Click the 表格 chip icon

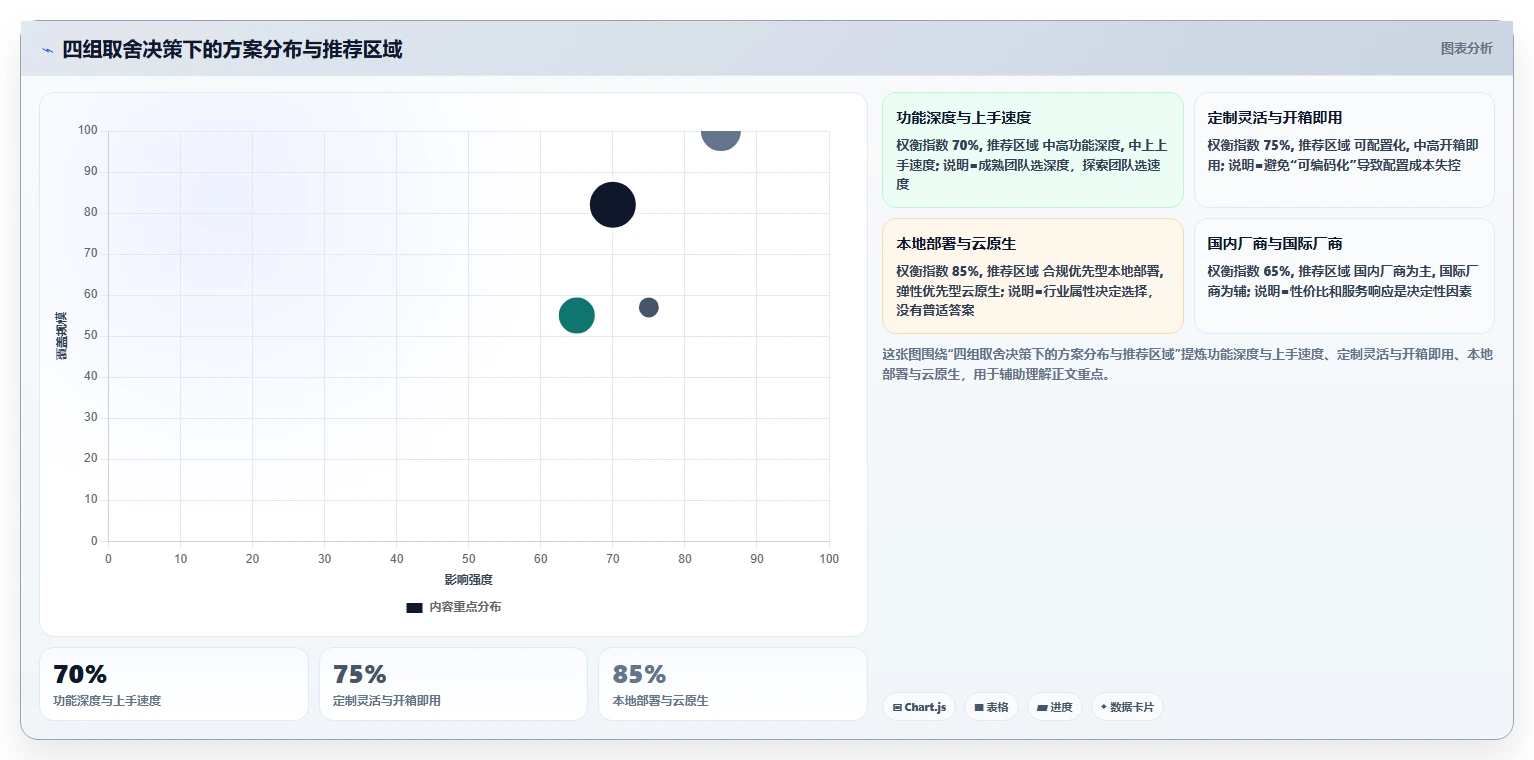[x=979, y=707]
